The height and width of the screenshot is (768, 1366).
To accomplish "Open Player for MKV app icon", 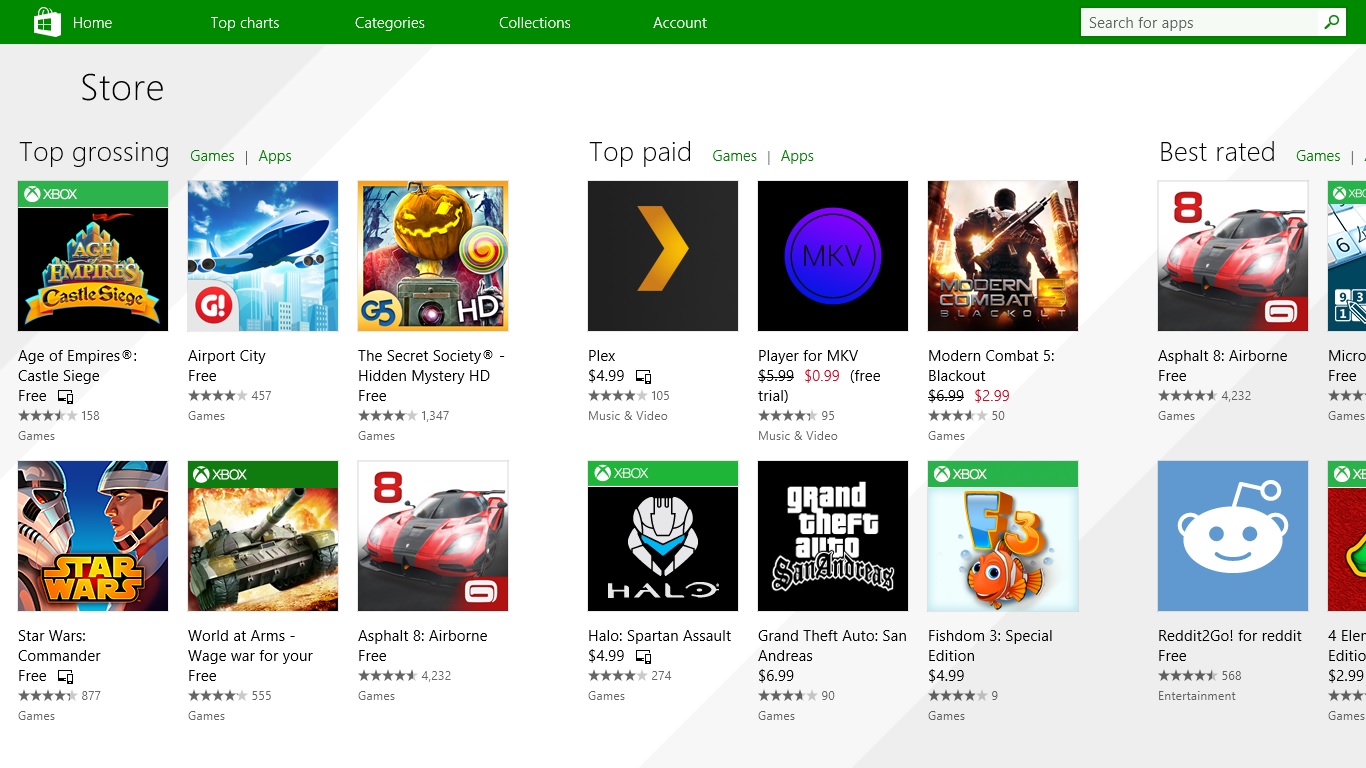I will tap(833, 256).
